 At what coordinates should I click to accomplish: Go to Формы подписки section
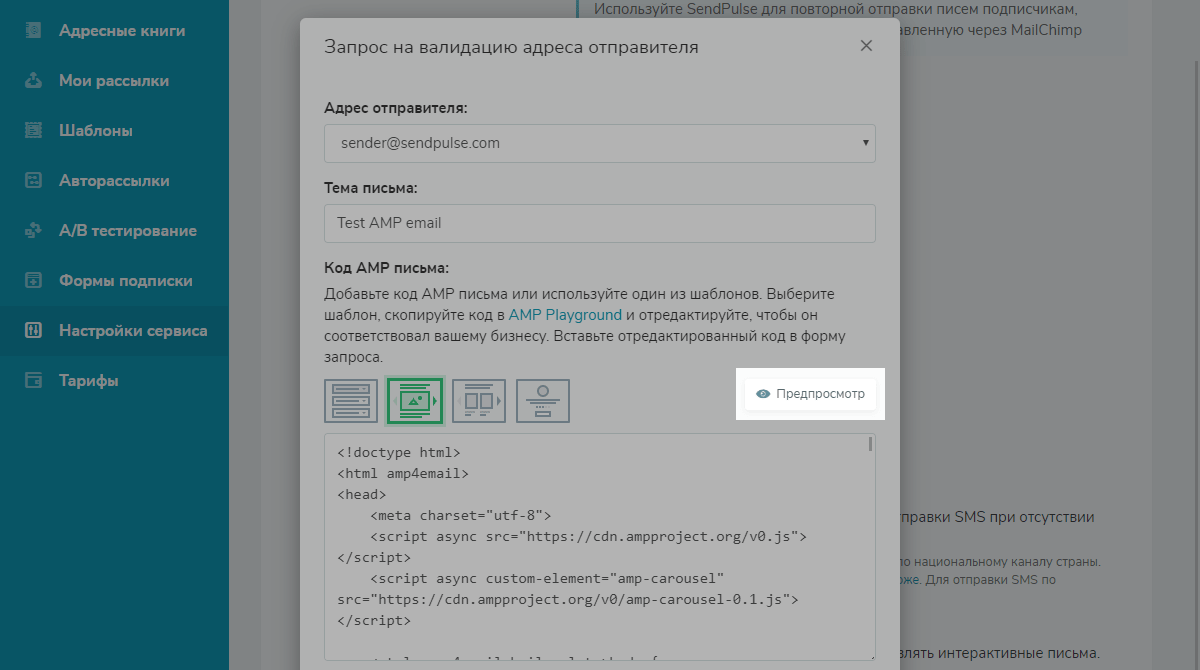point(125,281)
